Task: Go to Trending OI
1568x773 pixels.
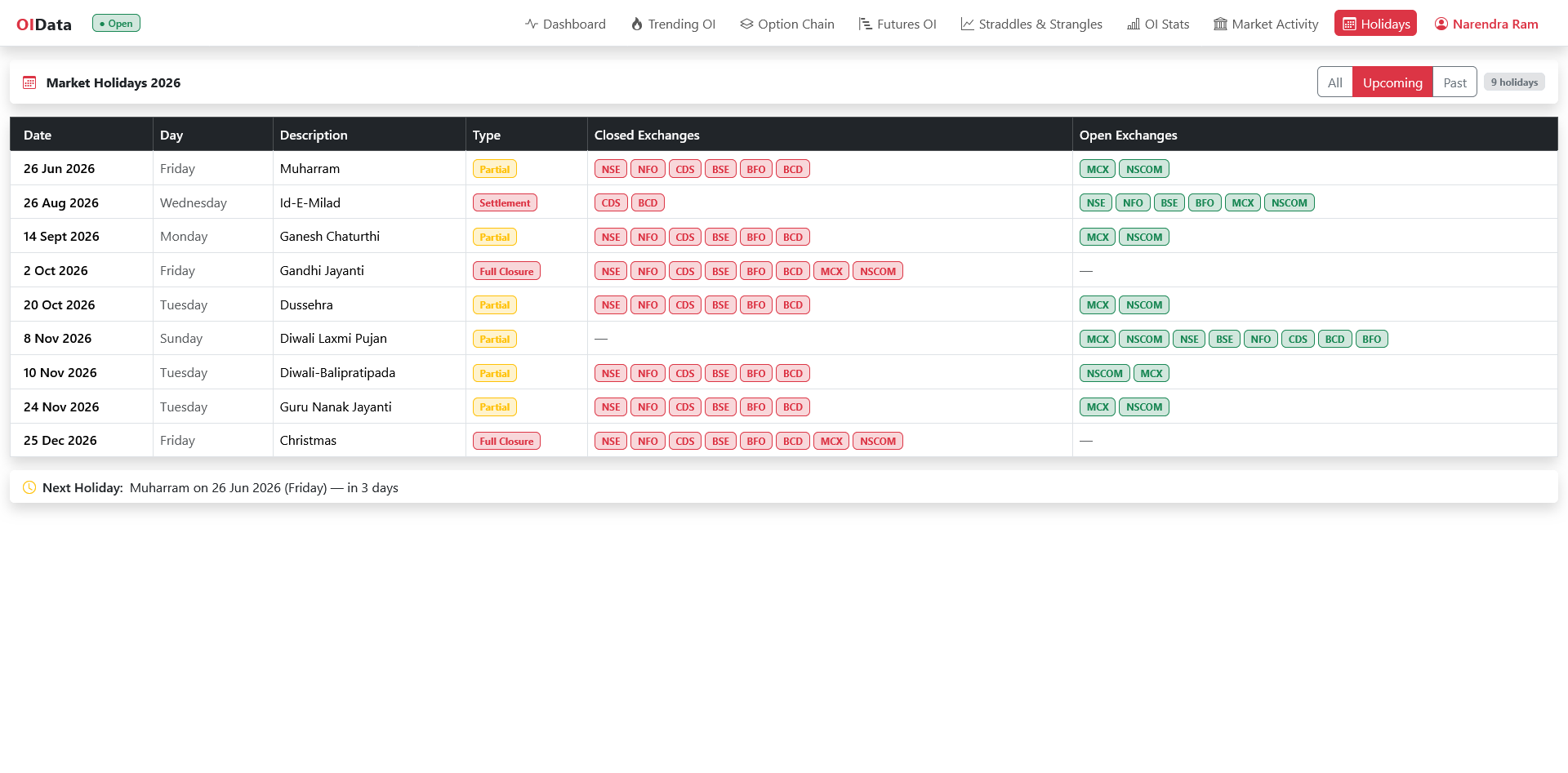Action: tap(673, 24)
